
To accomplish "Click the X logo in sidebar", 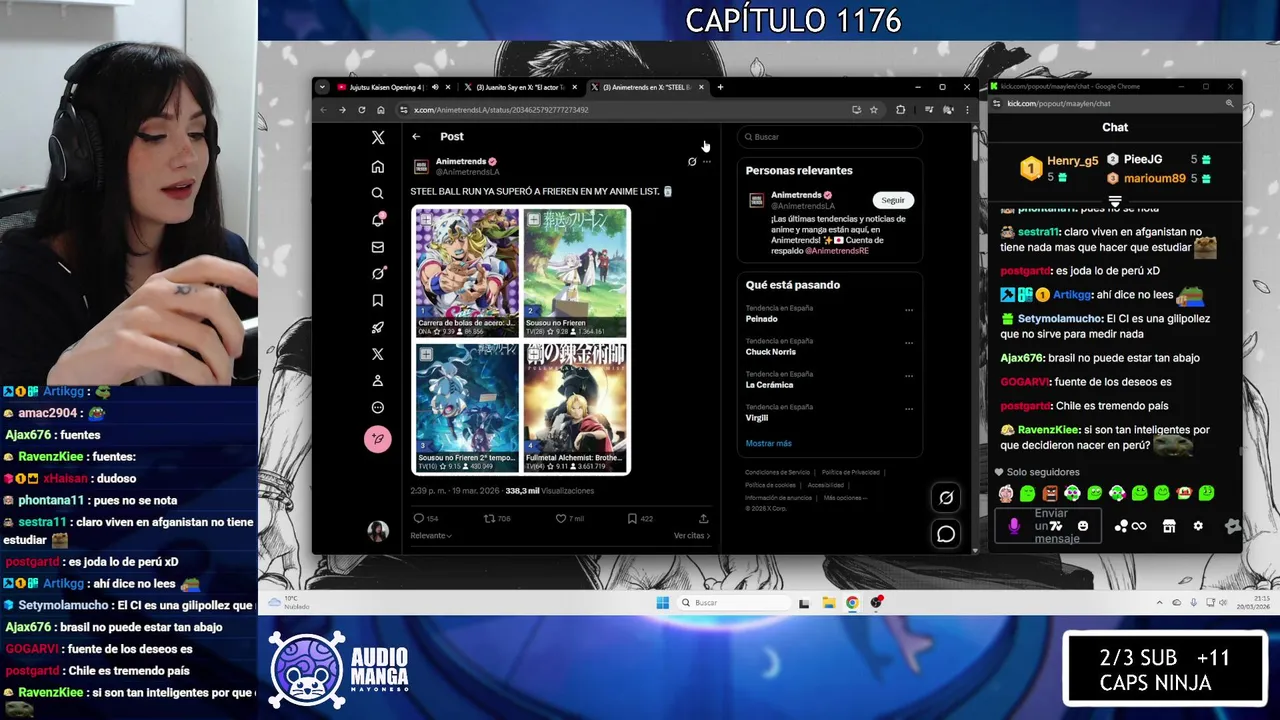I will click(378, 138).
